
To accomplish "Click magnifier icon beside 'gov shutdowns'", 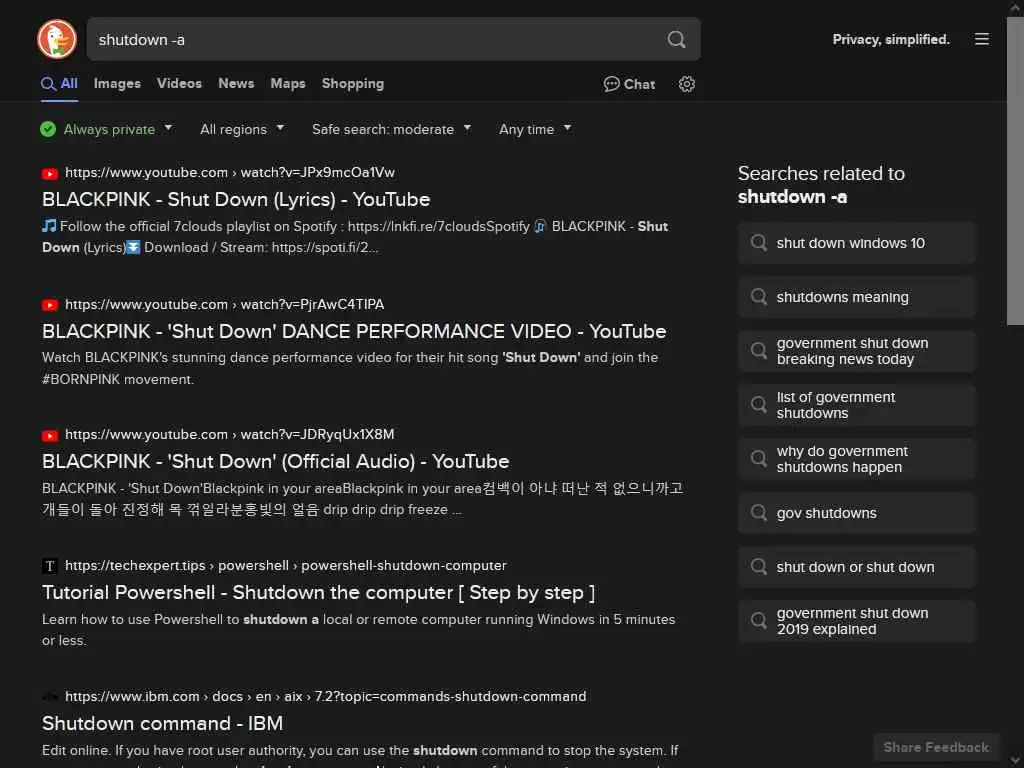I will click(x=759, y=513).
